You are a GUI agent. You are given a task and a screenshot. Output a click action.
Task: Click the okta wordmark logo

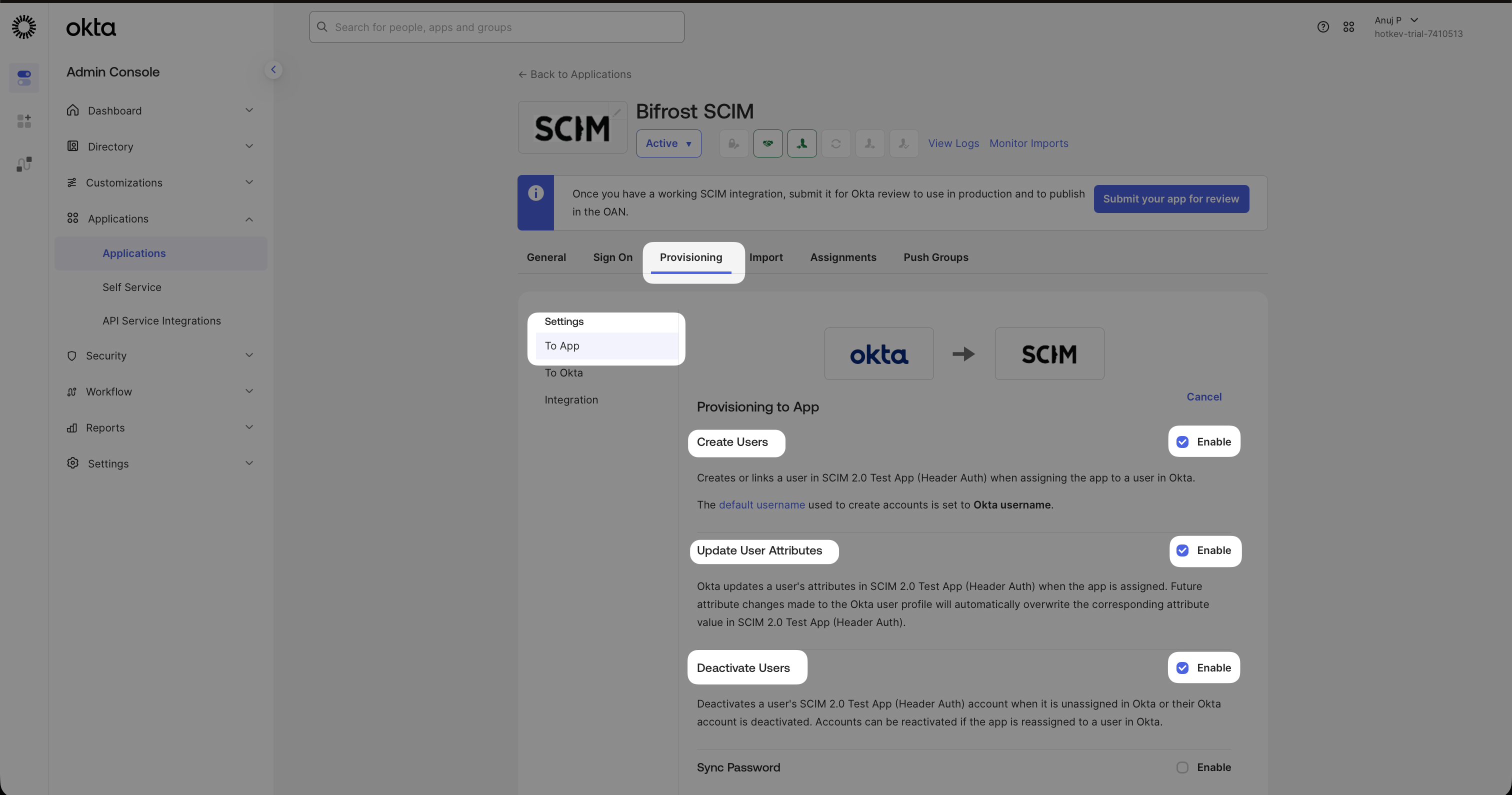(91, 27)
